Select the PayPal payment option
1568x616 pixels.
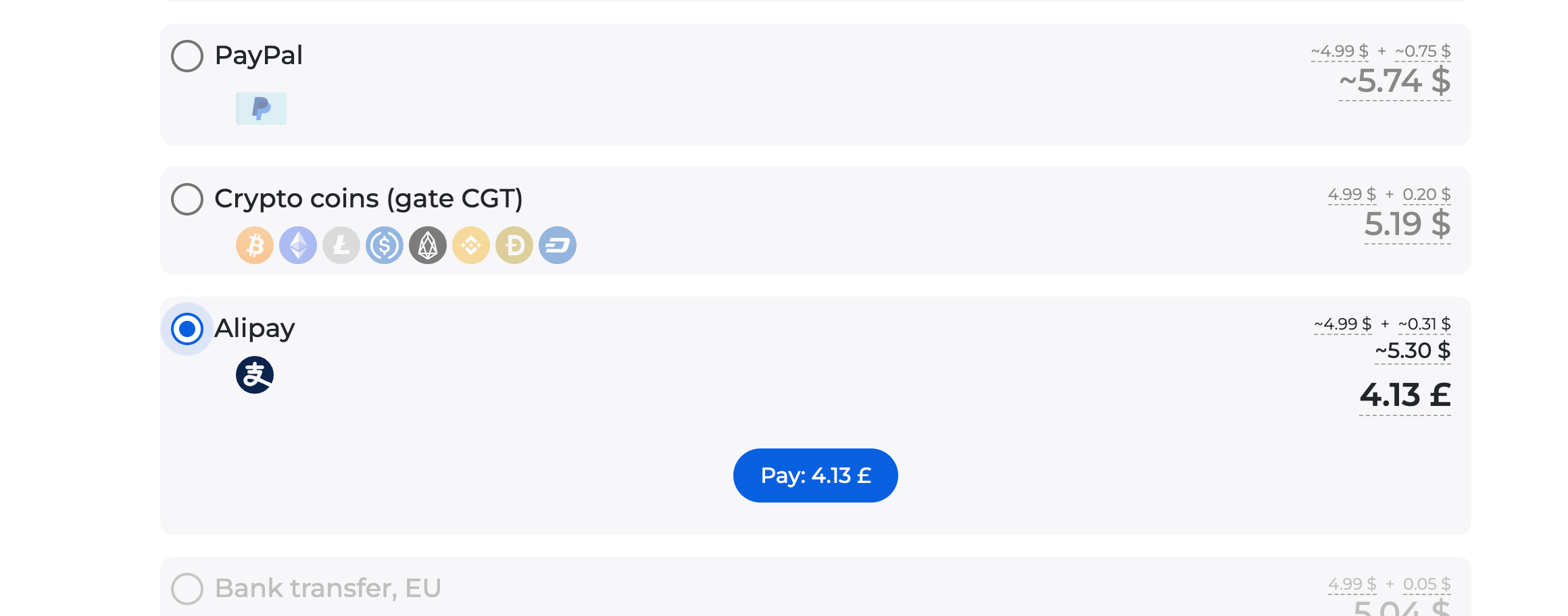click(x=187, y=56)
